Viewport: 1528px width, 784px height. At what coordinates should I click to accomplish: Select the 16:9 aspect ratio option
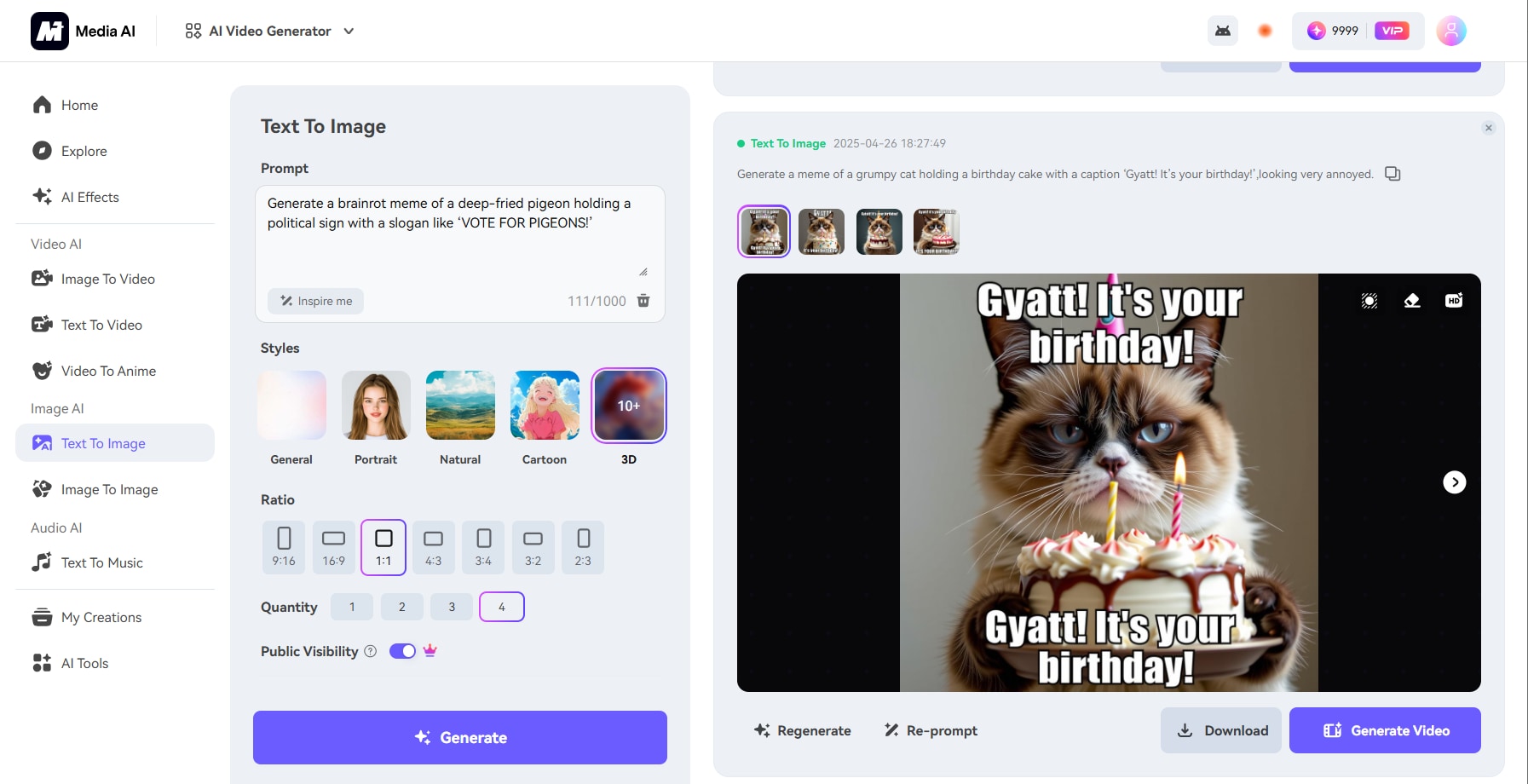click(x=333, y=547)
